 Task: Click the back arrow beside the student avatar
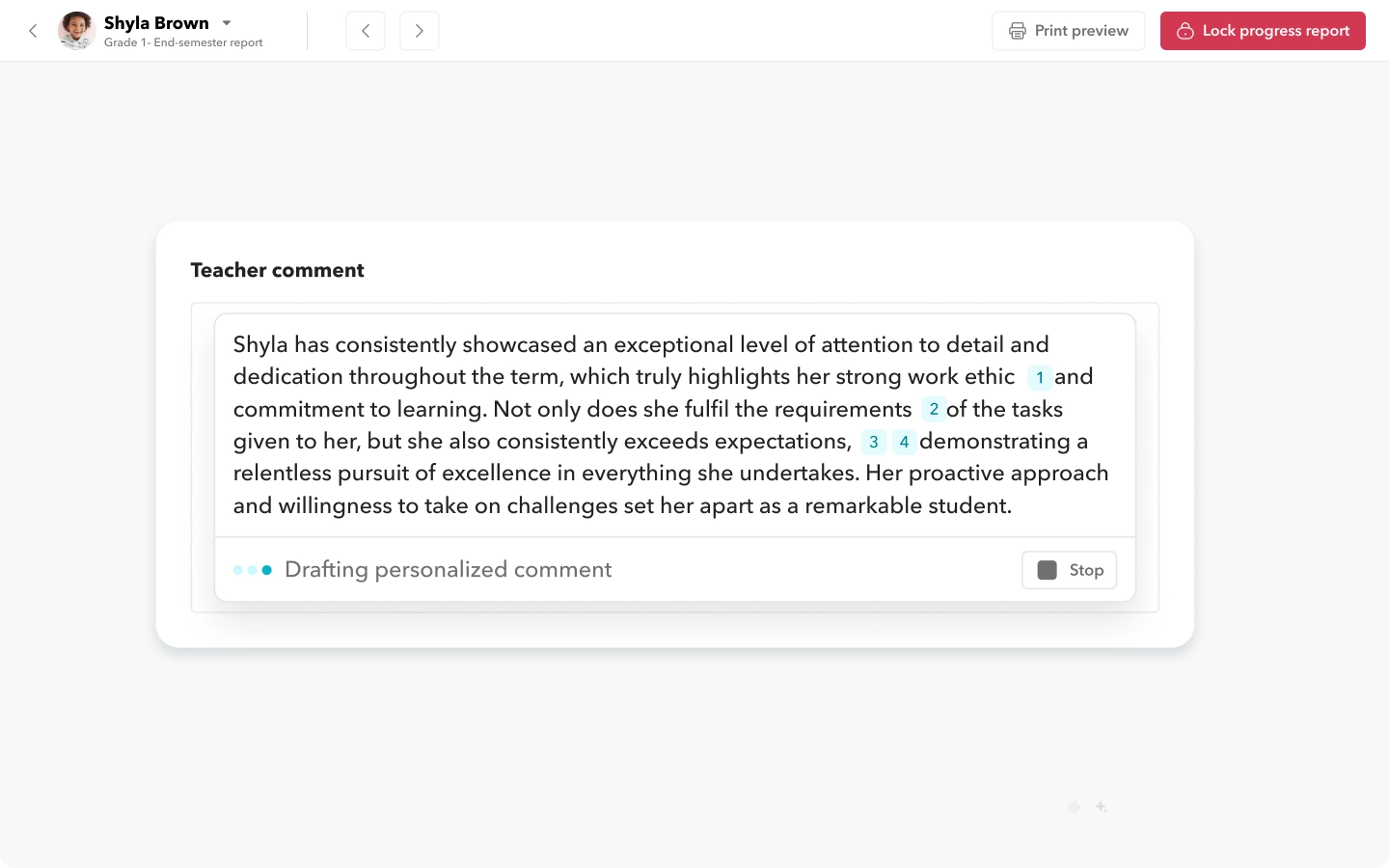pyautogui.click(x=33, y=31)
